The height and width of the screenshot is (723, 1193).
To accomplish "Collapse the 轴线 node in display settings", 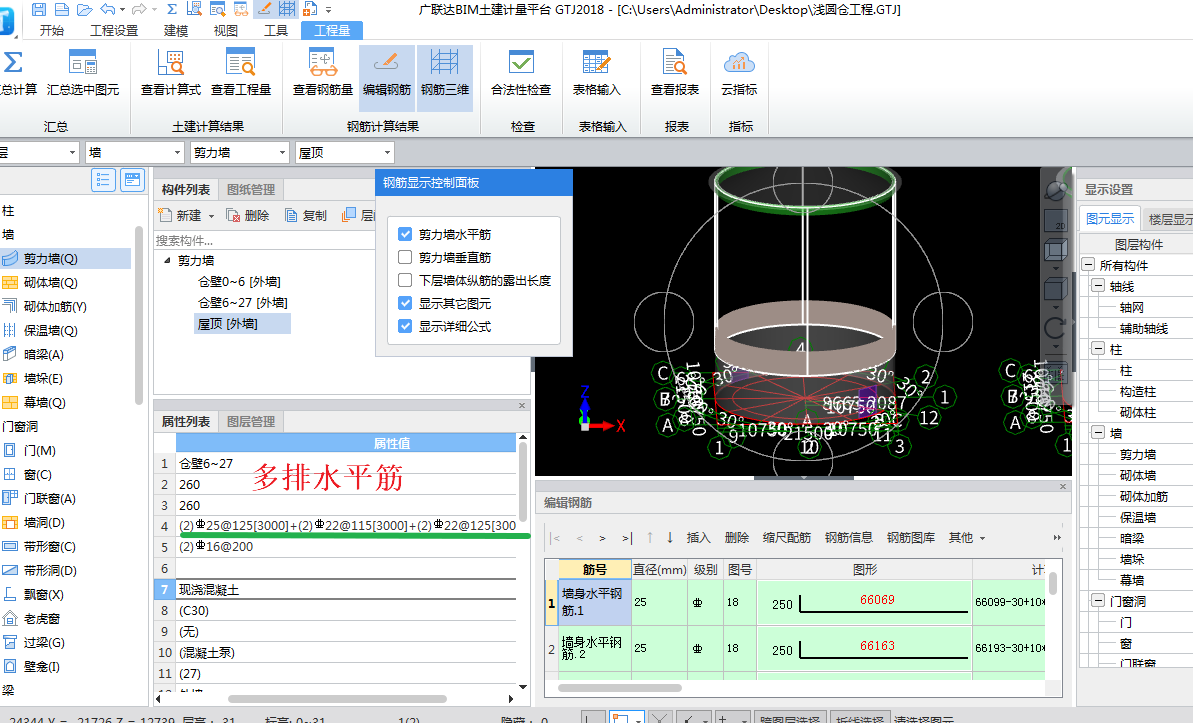I will point(1098,286).
